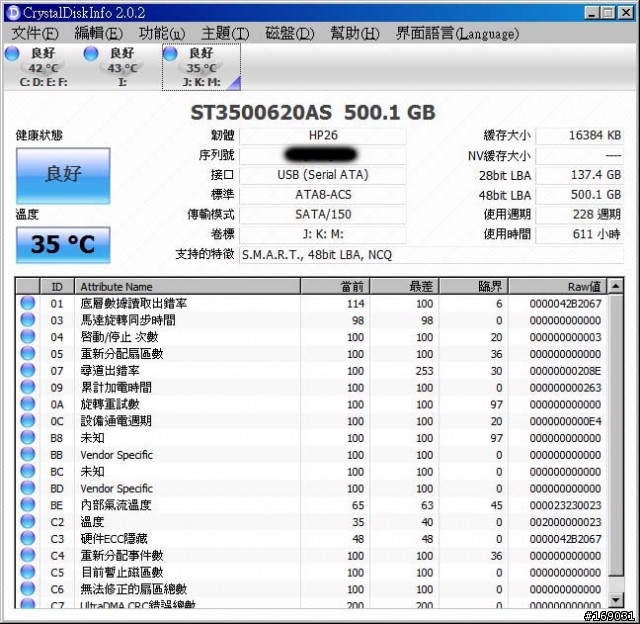Click the 611 小時 power-on hours value
The height and width of the screenshot is (624, 640).
click(x=579, y=234)
